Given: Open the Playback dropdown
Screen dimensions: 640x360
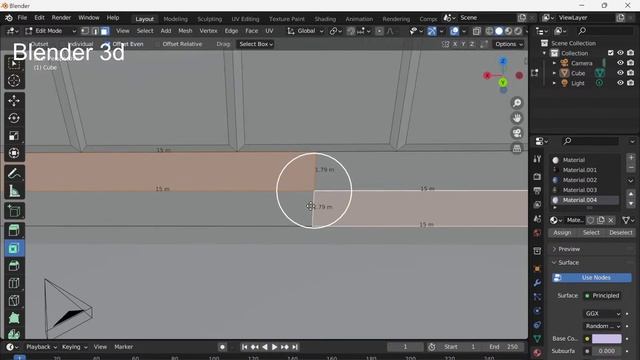Looking at the screenshot, I should point(42,347).
